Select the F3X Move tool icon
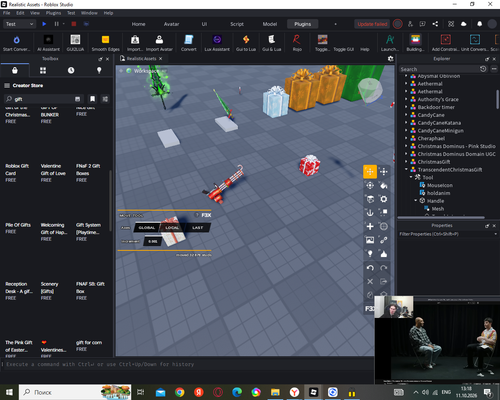 pyautogui.click(x=370, y=172)
